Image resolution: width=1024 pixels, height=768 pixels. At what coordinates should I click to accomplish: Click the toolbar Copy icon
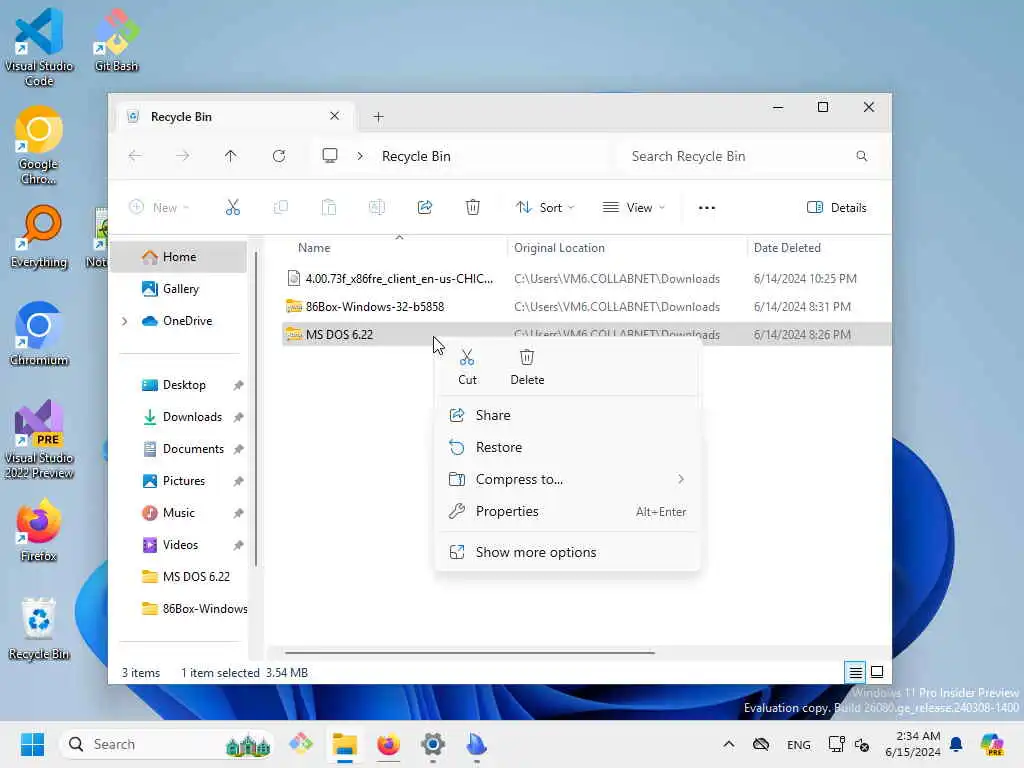click(x=281, y=208)
